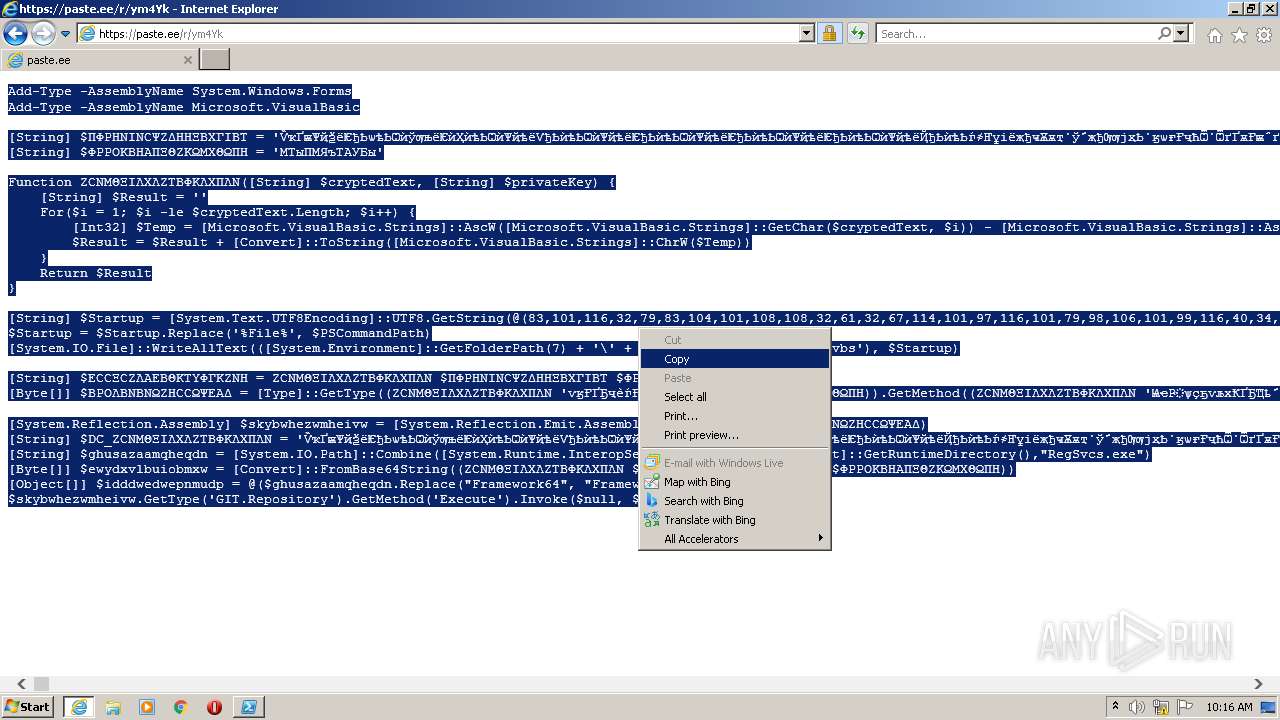Select Translate with Bing accelerator
Screen dimensions: 1280x720
(735, 520)
